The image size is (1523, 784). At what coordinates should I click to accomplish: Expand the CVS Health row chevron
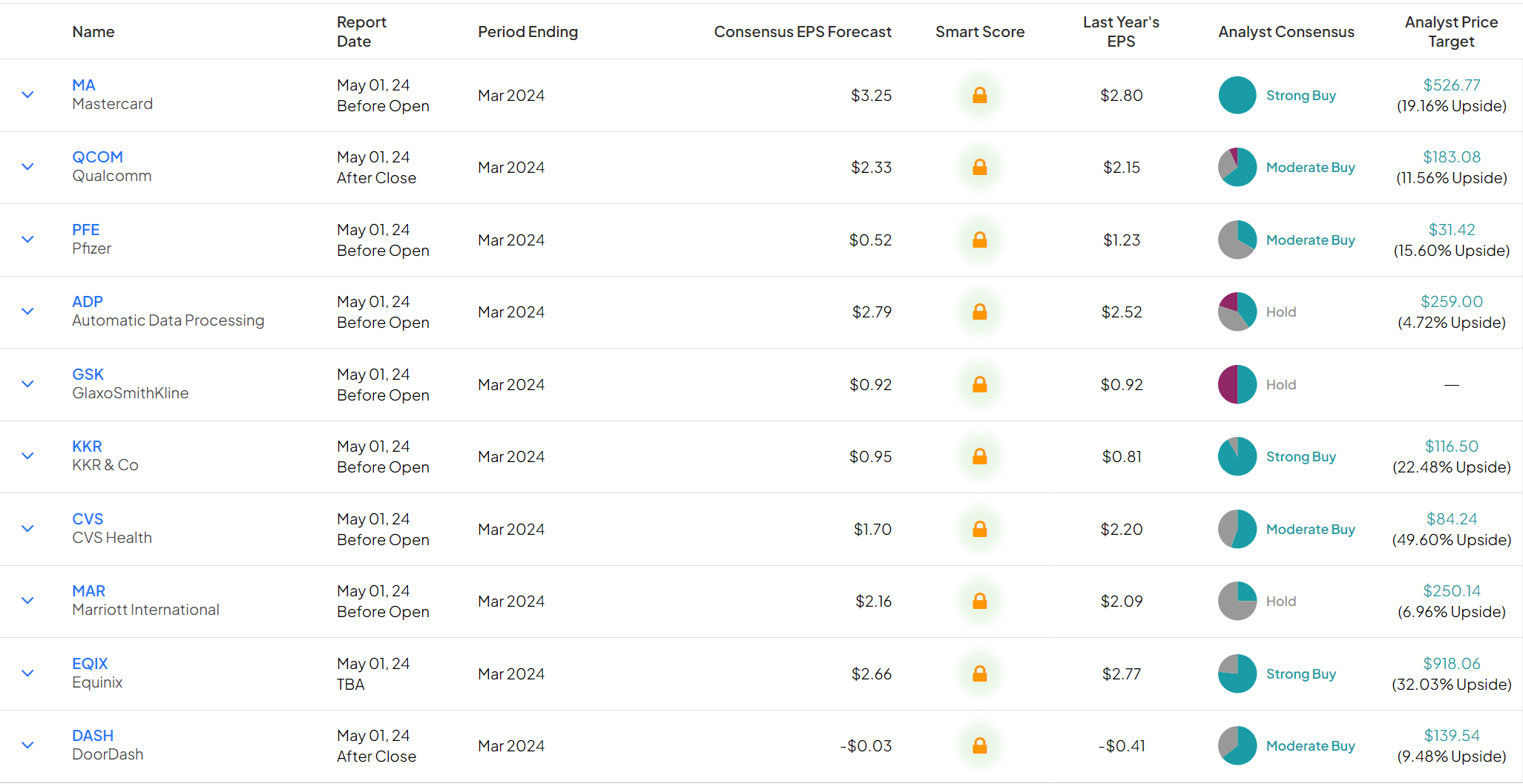coord(27,529)
